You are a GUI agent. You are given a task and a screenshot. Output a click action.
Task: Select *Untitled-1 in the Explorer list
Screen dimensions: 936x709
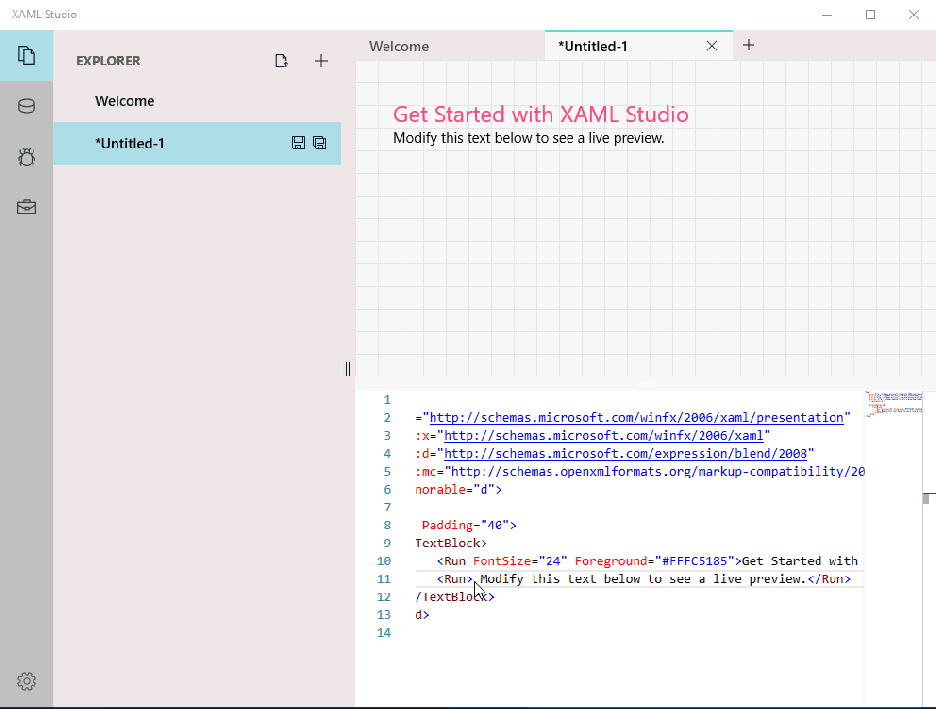pyautogui.click(x=130, y=143)
